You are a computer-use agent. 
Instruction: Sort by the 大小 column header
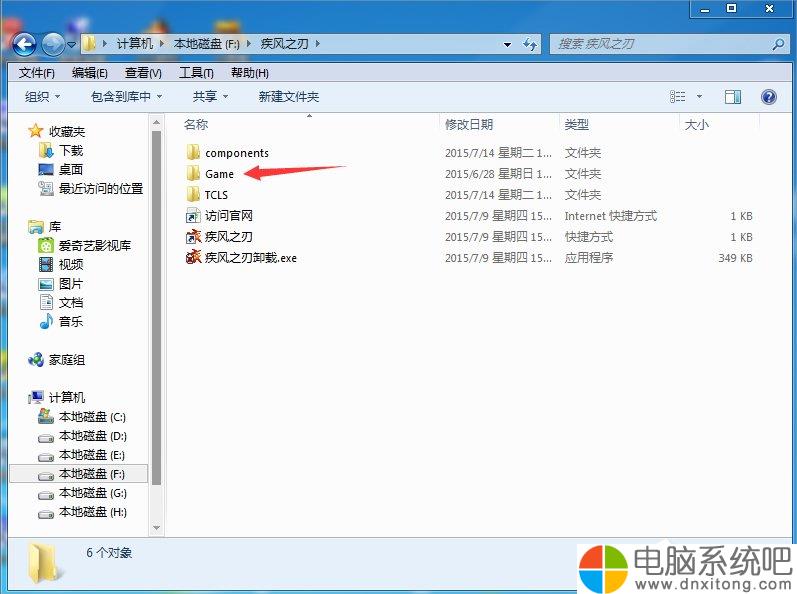click(x=696, y=124)
